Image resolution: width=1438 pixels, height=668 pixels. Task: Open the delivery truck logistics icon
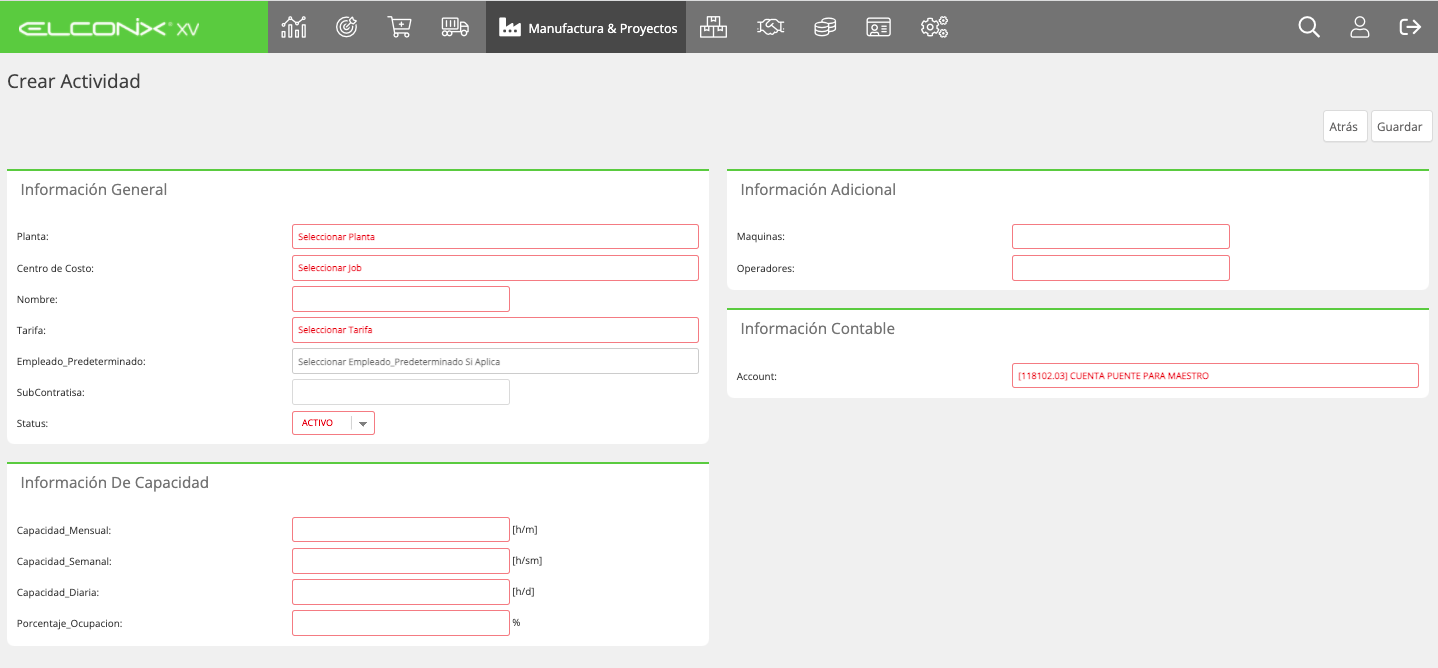click(455, 27)
